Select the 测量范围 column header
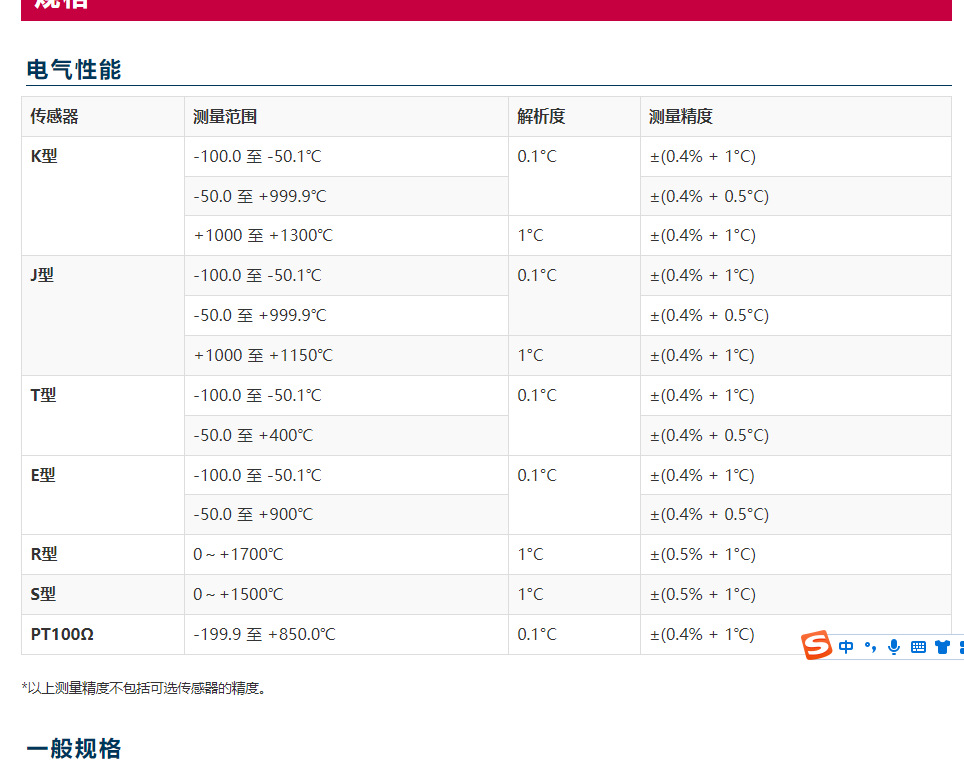This screenshot has width=964, height=761. (225, 116)
